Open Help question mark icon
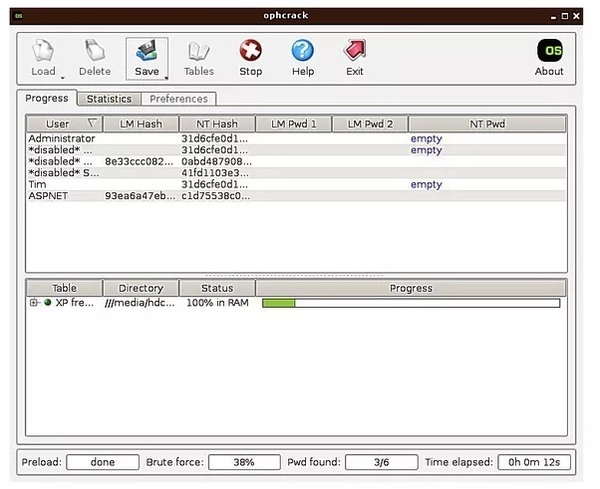 click(x=303, y=51)
